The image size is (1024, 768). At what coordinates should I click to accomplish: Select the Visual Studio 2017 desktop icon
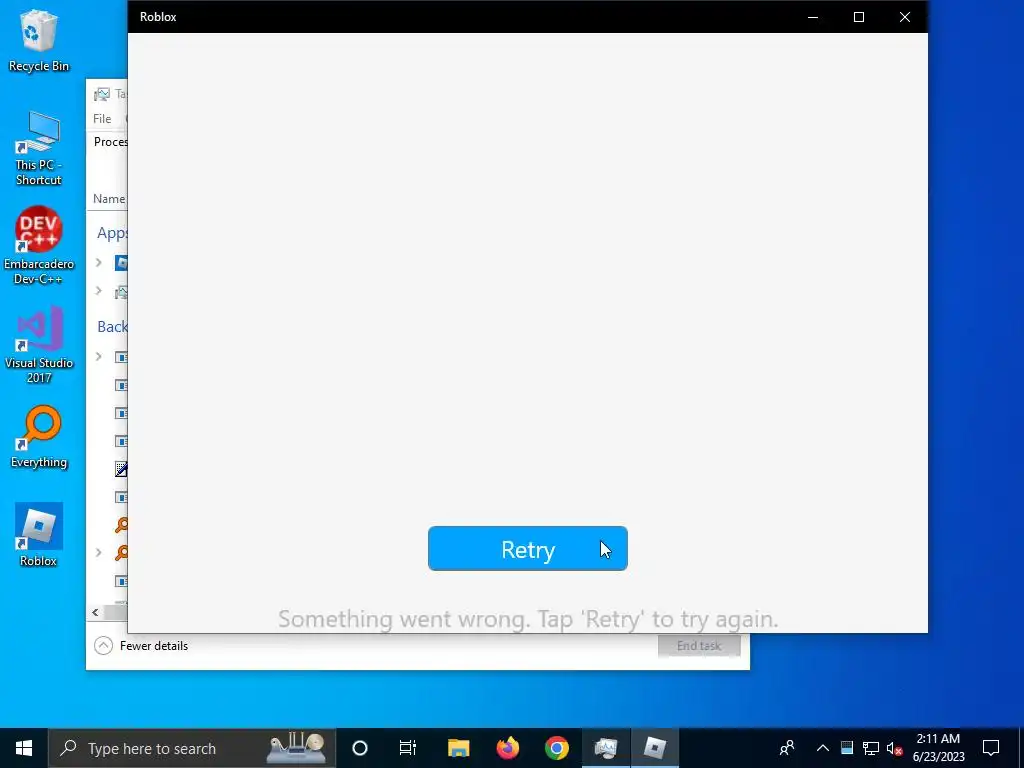[39, 345]
